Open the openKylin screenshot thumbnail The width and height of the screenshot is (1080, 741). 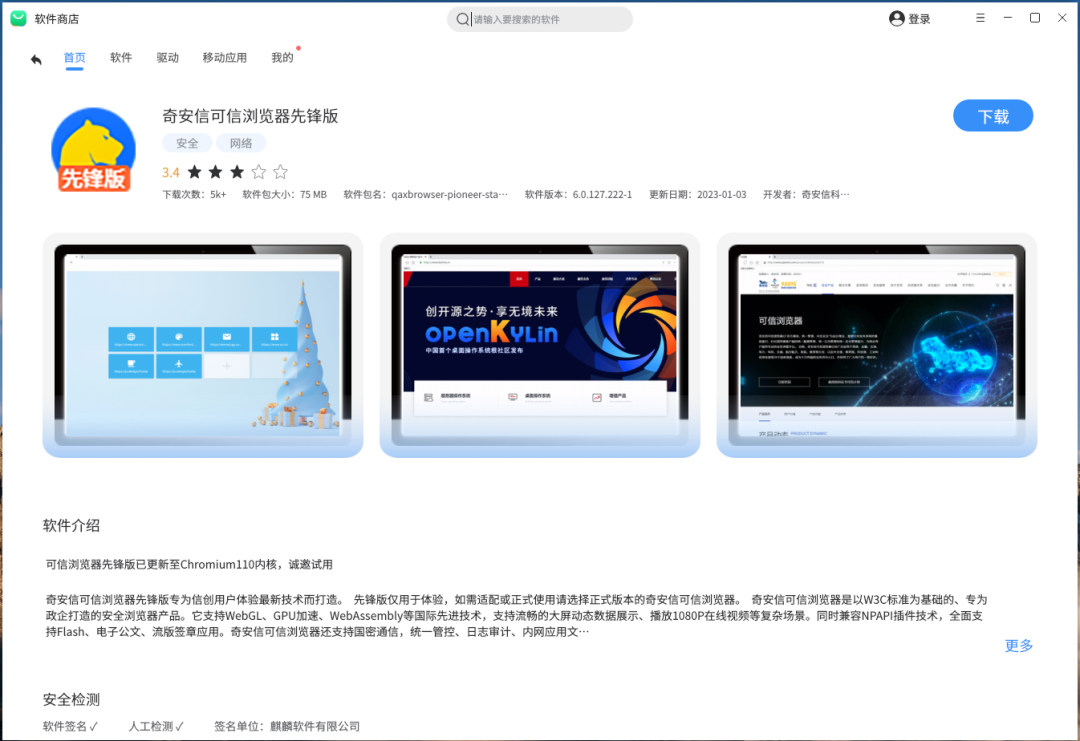point(539,344)
